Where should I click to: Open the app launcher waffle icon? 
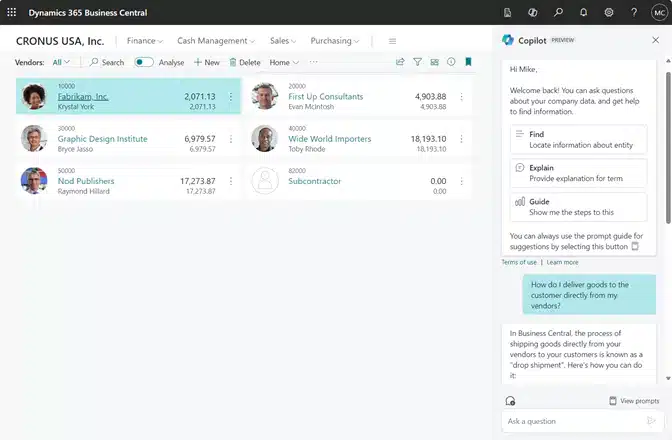coord(12,12)
